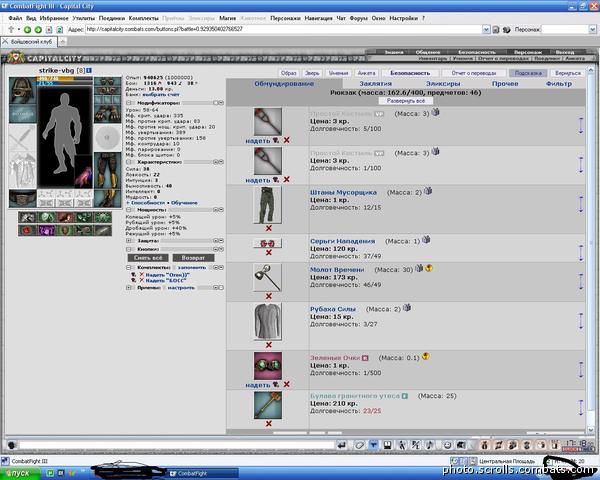Click the purple ability icon in skills bar
Viewport: 600px width, 480px height.
pyautogui.click(x=46, y=230)
